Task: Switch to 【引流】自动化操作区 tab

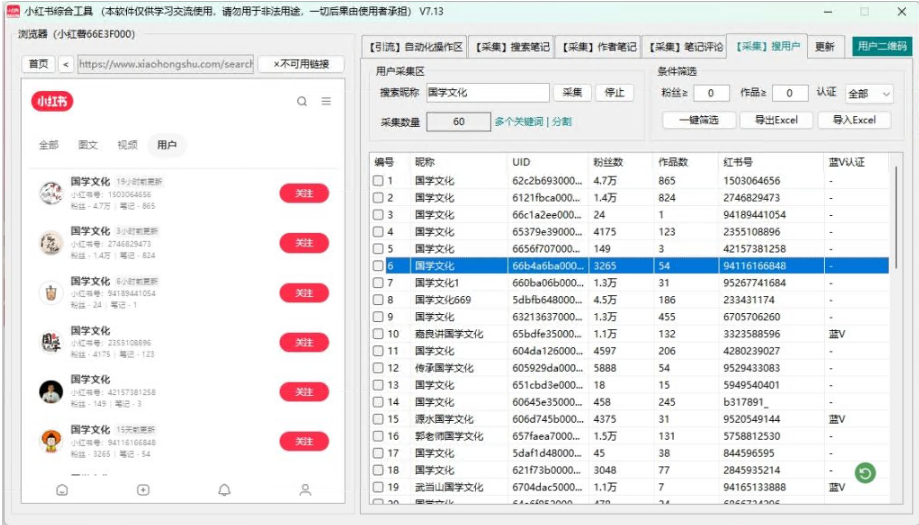Action: [416, 47]
